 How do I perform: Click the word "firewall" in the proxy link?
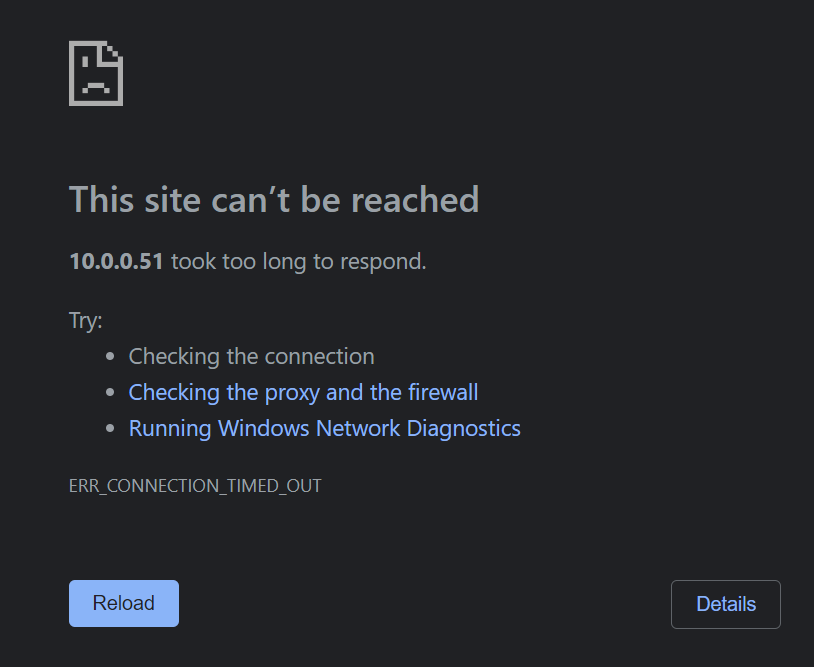pyautogui.click(x=443, y=392)
